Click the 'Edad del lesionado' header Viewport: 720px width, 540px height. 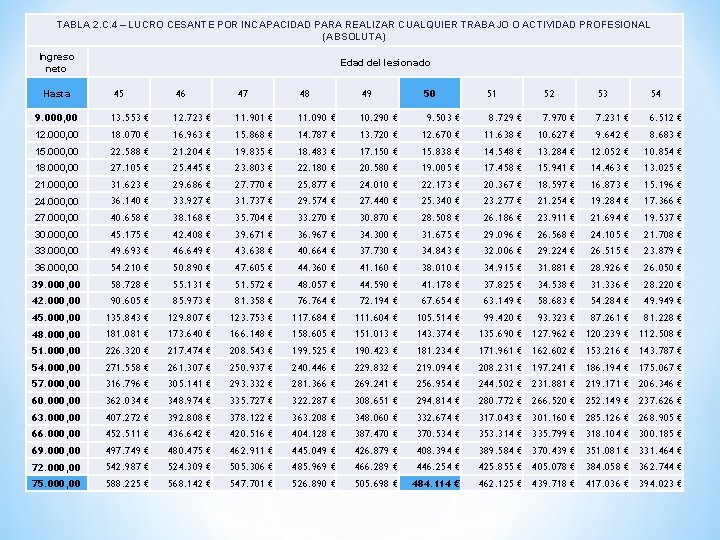click(385, 62)
